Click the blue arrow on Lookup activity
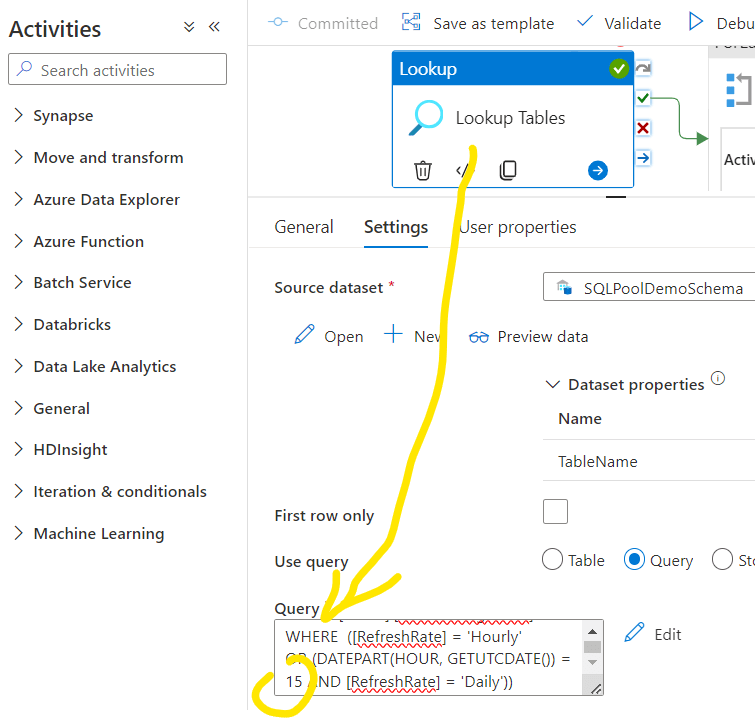The height and width of the screenshot is (720, 755). (x=598, y=170)
